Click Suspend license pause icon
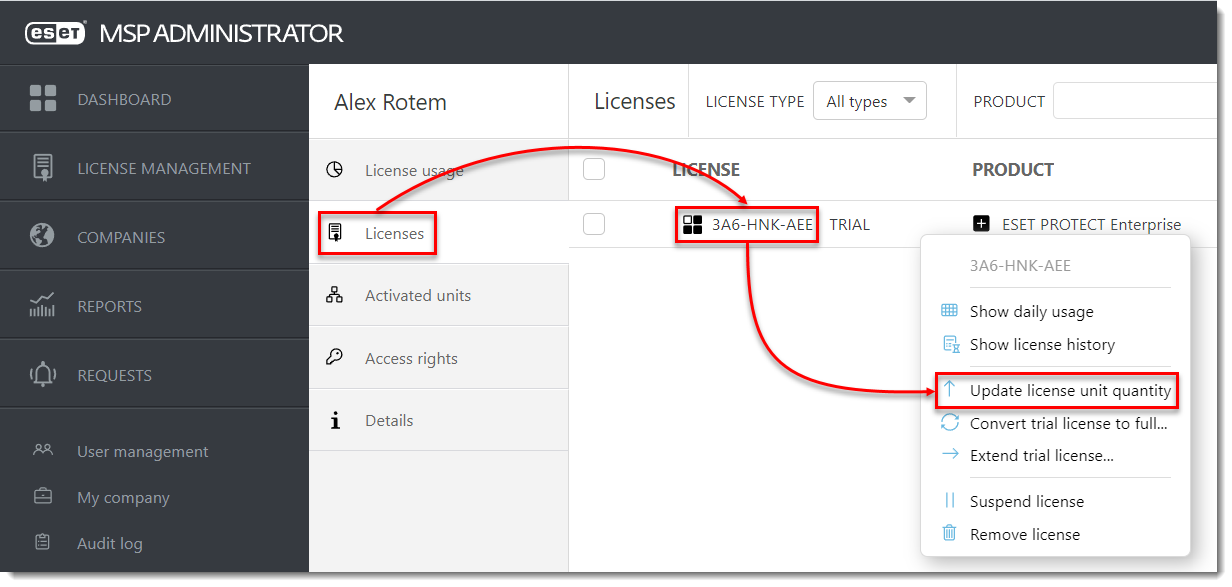The height and width of the screenshot is (587, 1232). [950, 501]
